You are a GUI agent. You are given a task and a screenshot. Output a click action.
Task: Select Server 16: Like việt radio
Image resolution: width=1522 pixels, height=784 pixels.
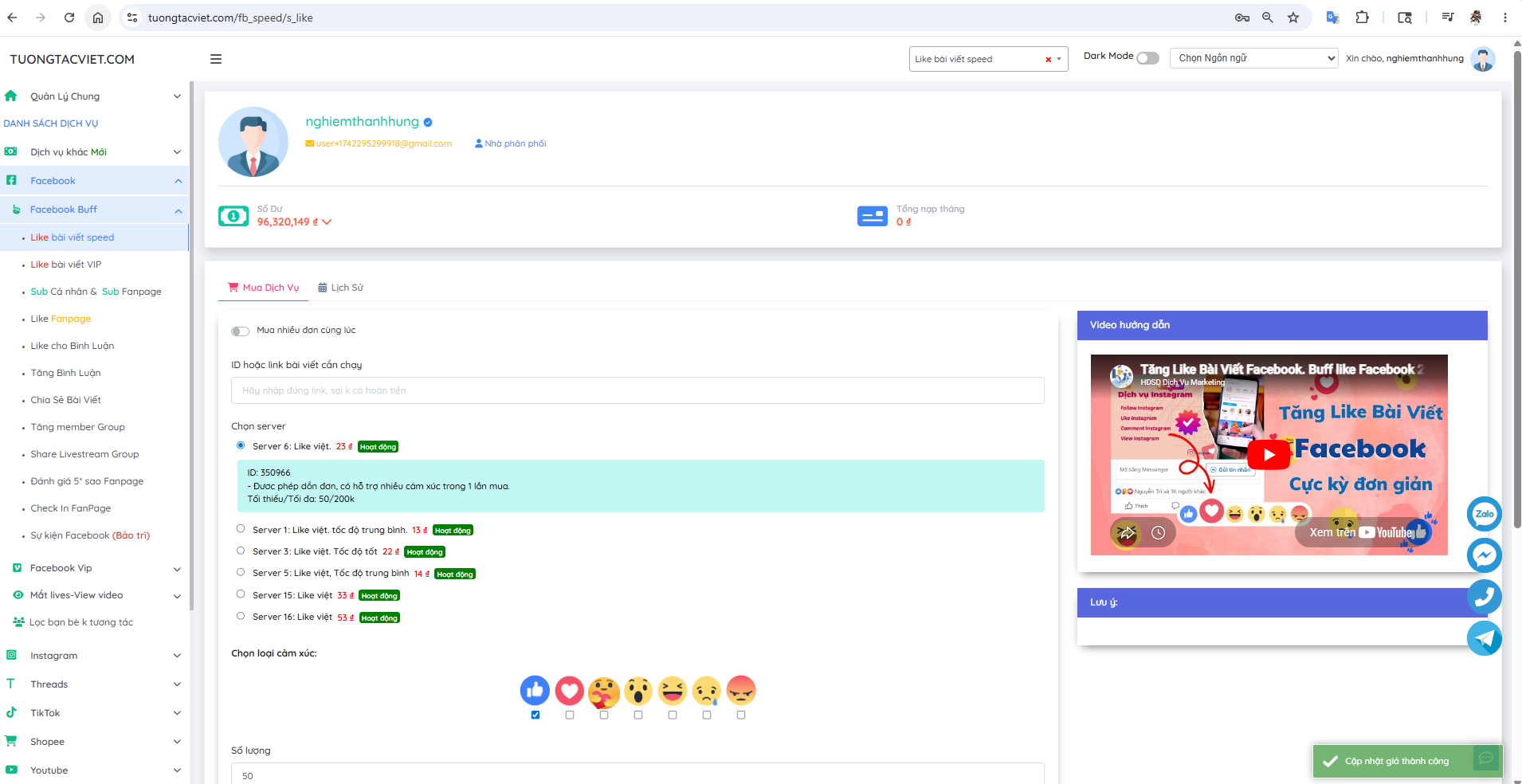(x=241, y=616)
